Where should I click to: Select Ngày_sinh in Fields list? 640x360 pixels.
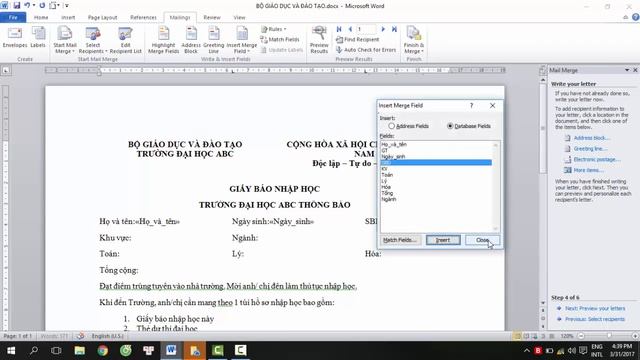[436, 157]
